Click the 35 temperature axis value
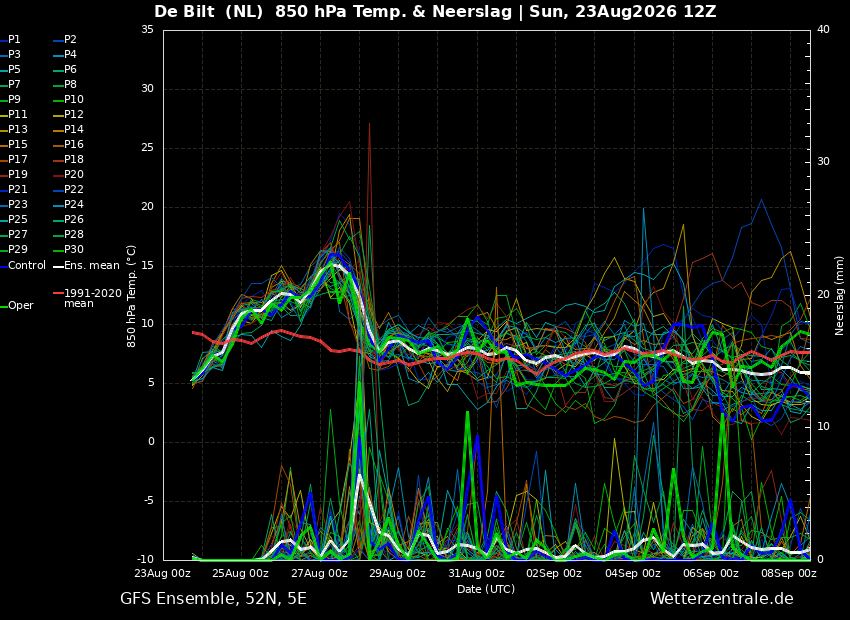The image size is (850, 620). (x=147, y=30)
